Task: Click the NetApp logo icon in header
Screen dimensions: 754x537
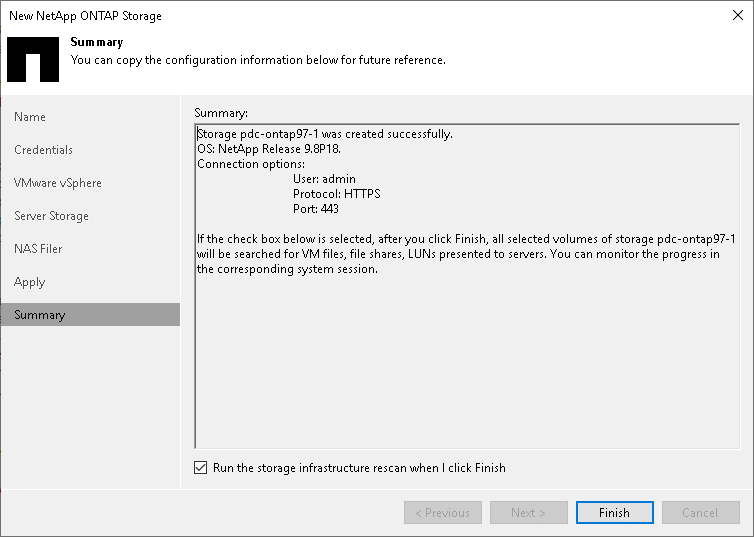Action: 33,60
